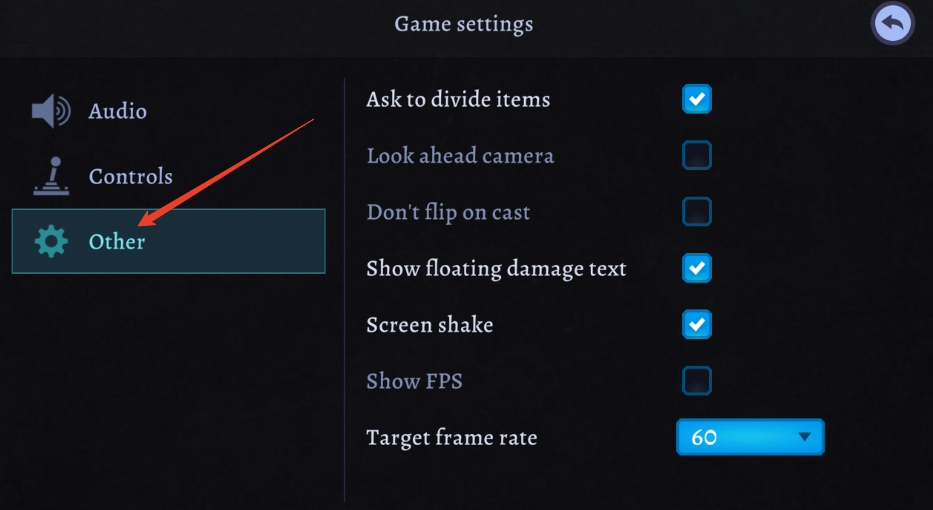933x510 pixels.
Task: Click the Screen shake label
Action: [430, 325]
